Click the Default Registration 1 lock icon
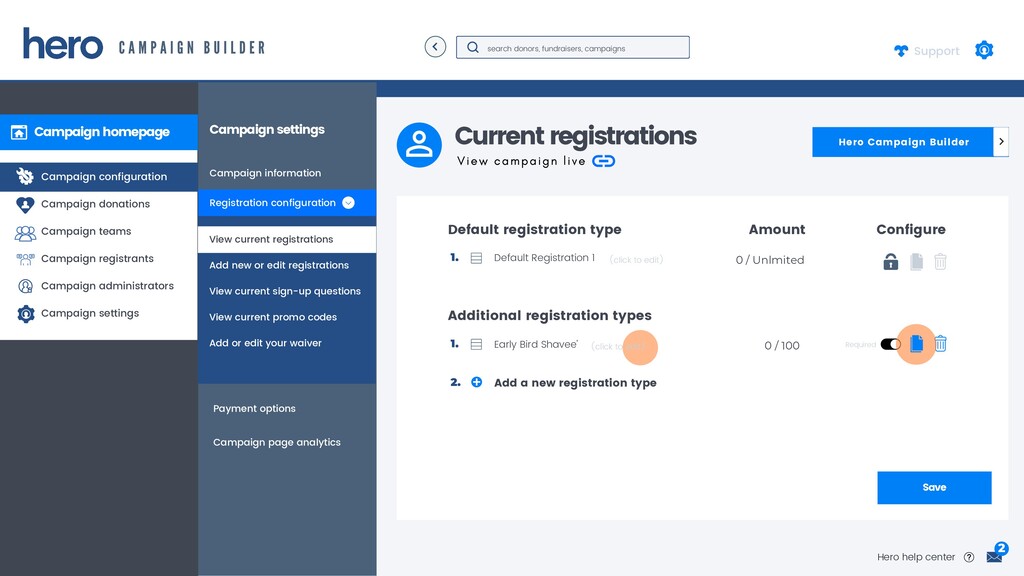The image size is (1024, 576). [x=891, y=261]
